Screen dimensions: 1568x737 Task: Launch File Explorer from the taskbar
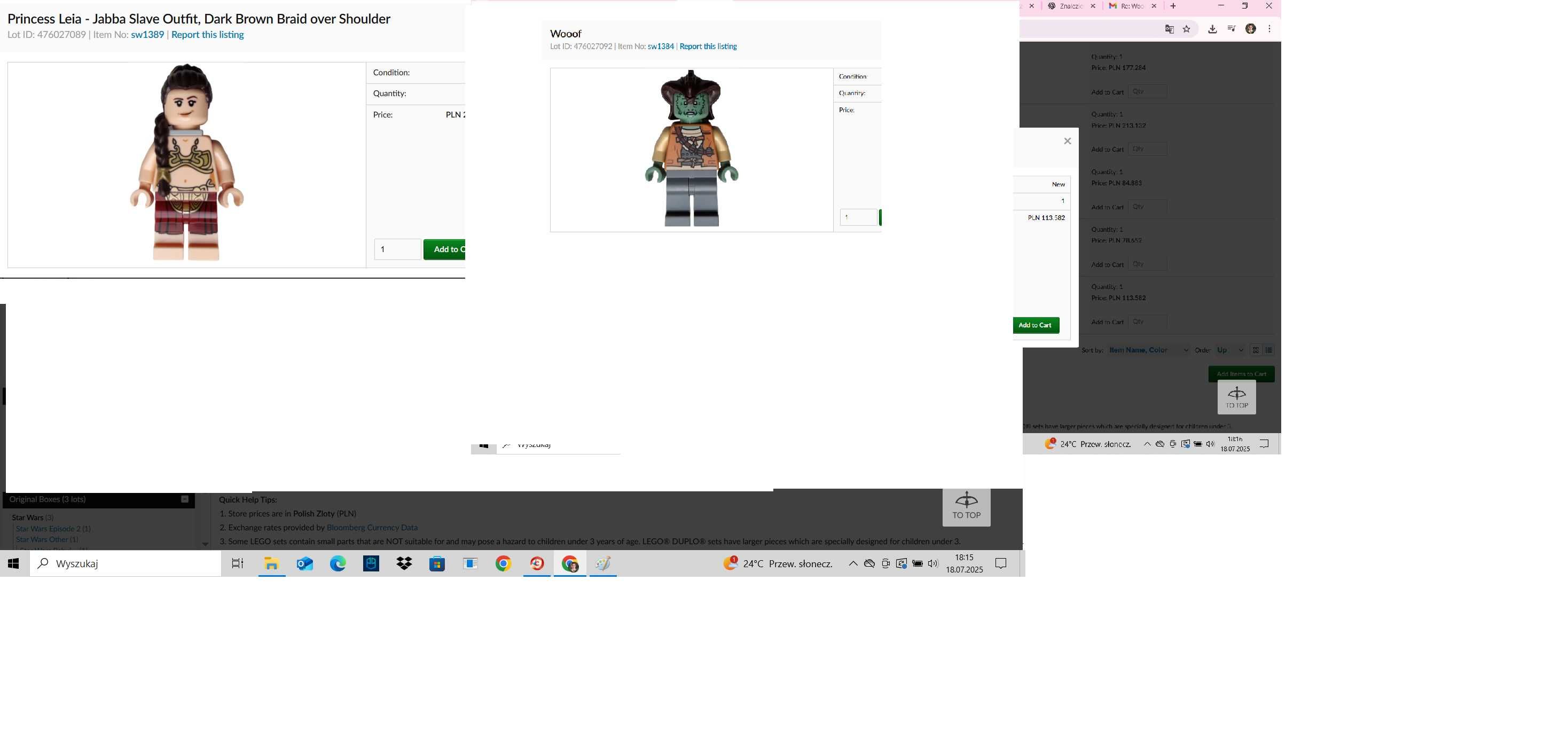click(x=271, y=563)
